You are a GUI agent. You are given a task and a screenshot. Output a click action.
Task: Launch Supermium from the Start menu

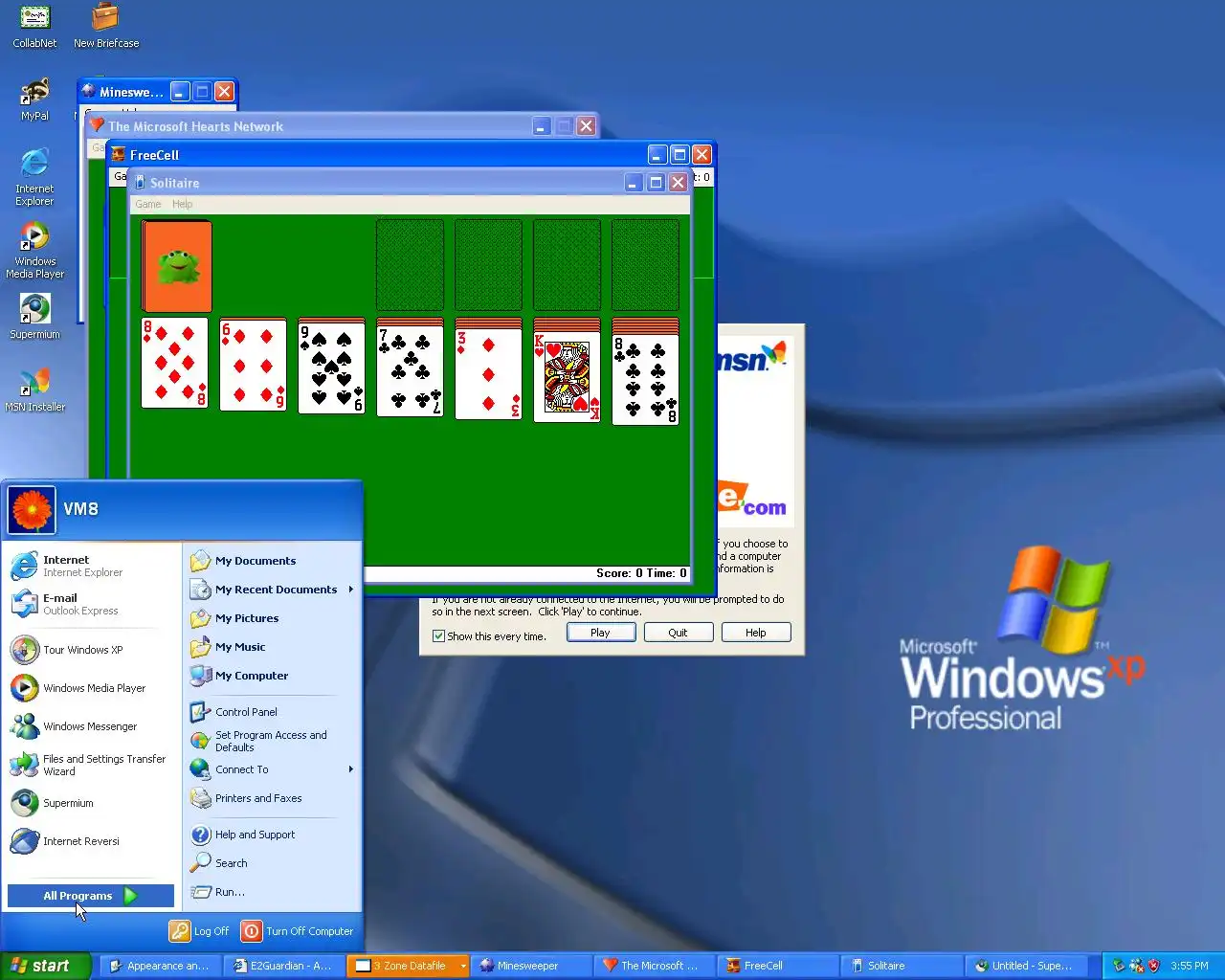tap(92, 803)
